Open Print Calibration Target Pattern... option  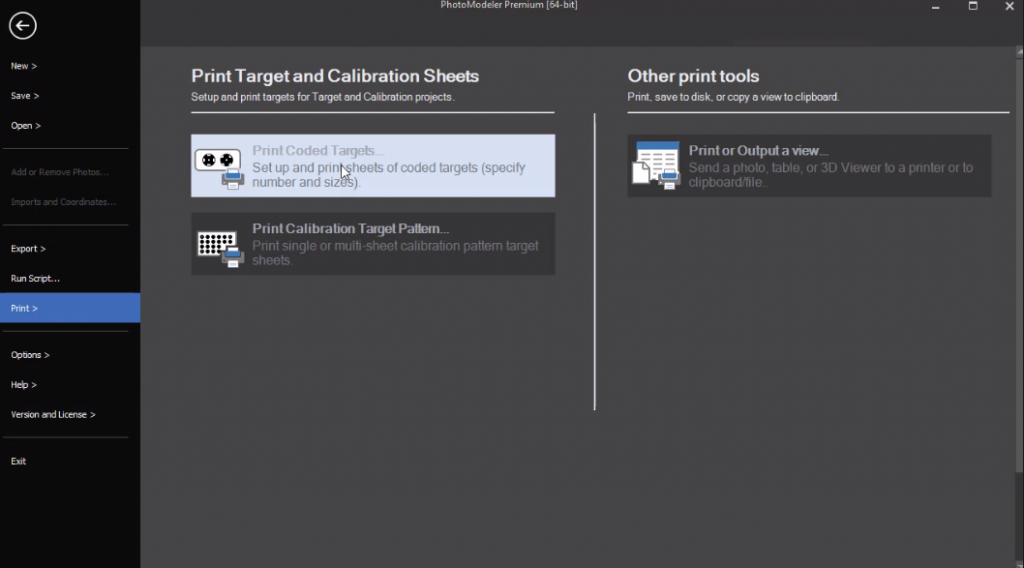pos(373,244)
